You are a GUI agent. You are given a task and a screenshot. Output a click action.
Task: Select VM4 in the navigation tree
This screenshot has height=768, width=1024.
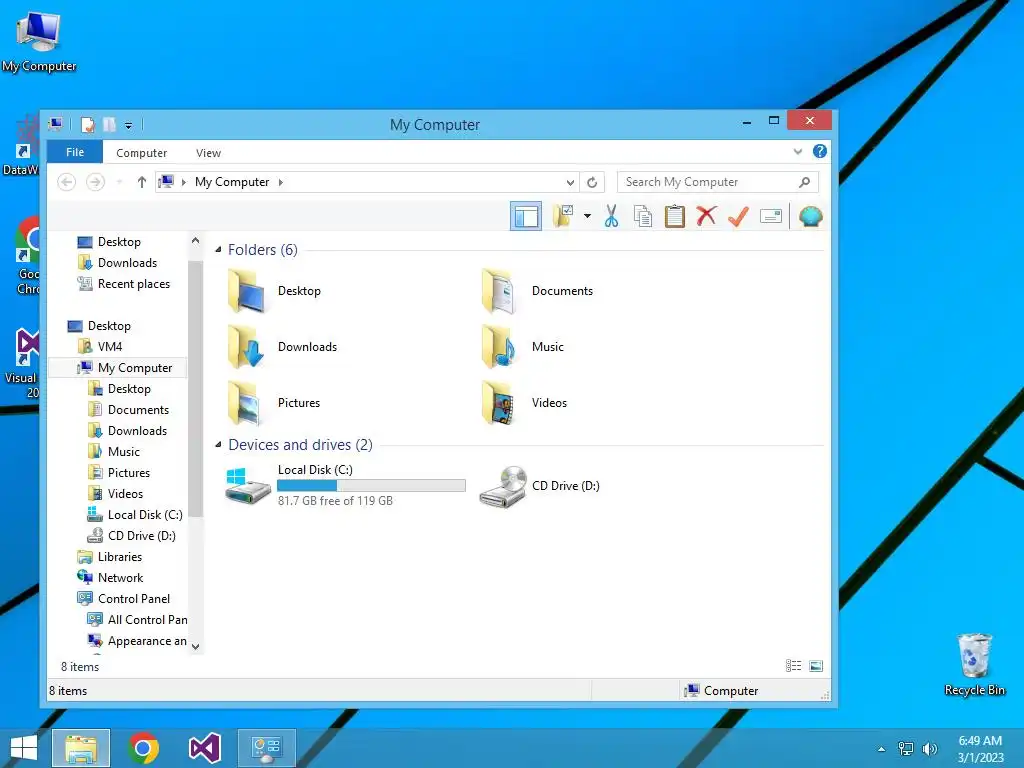(100, 346)
